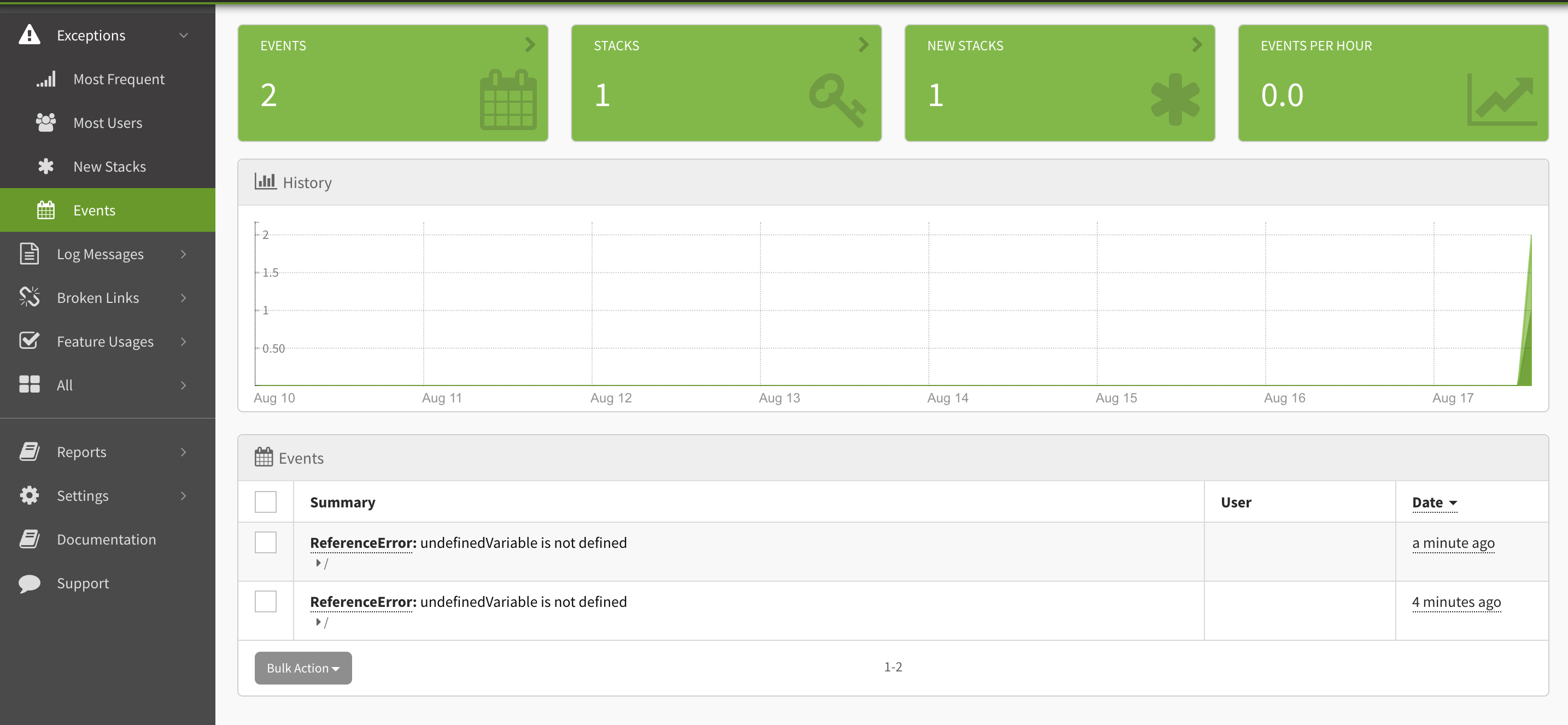Open the Reports sidebar menu item
This screenshot has width=1568, height=725.
click(81, 452)
